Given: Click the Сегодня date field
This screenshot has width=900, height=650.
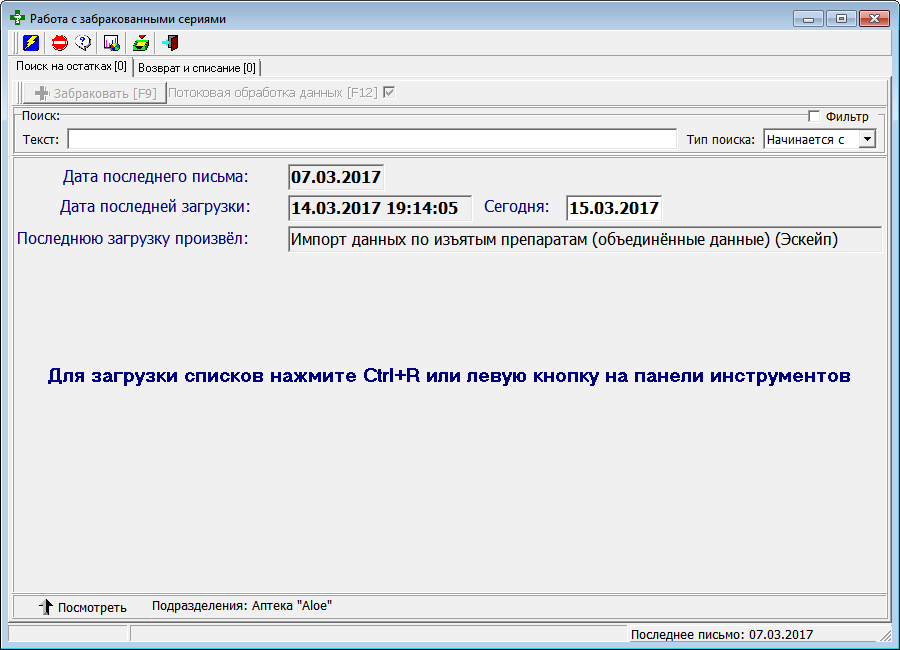Looking at the screenshot, I should (x=612, y=208).
